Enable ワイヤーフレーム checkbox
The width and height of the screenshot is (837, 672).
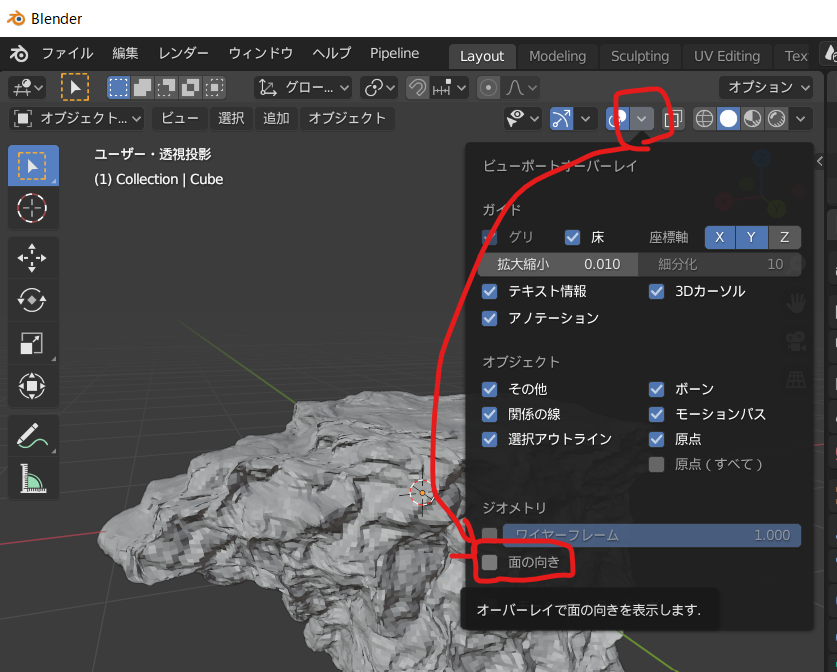click(489, 535)
